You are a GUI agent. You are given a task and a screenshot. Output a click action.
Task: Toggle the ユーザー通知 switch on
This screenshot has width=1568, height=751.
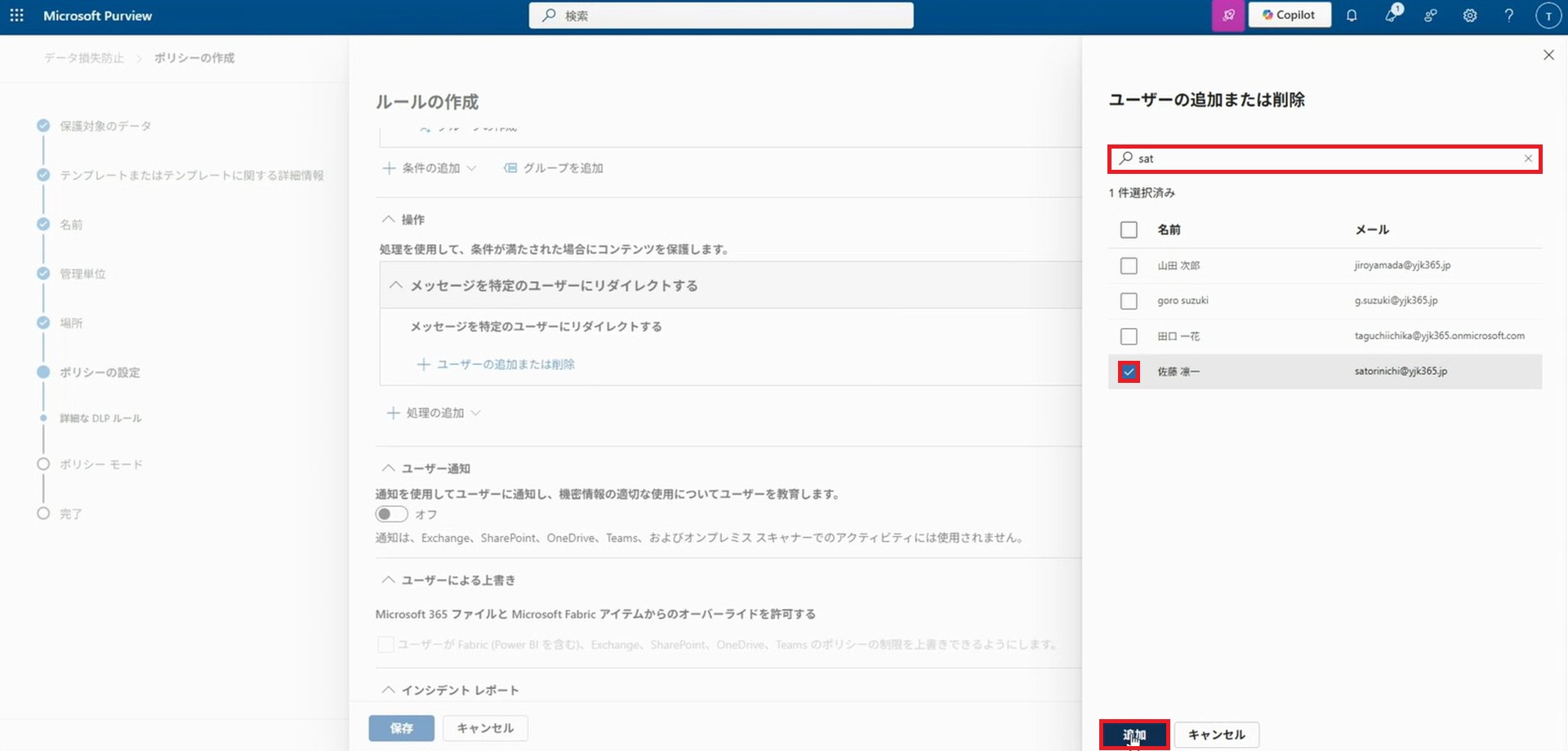point(391,514)
